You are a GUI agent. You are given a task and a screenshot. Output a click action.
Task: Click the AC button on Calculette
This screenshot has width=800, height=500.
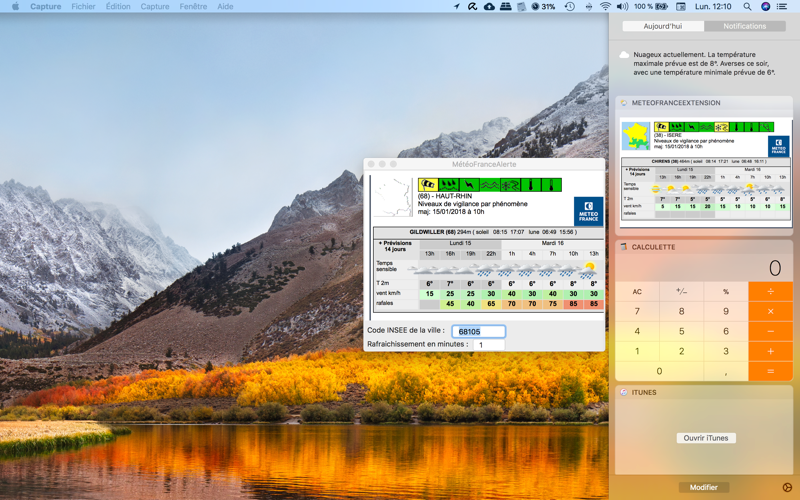(637, 292)
